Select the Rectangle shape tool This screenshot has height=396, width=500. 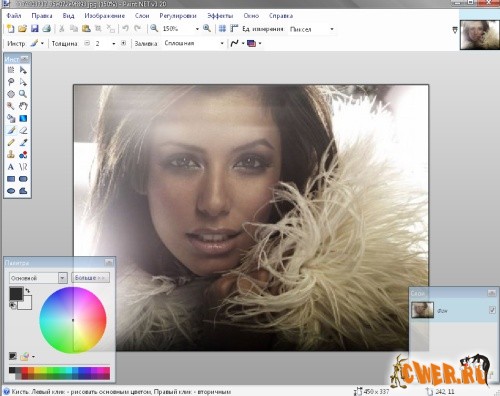pyautogui.click(x=11, y=179)
